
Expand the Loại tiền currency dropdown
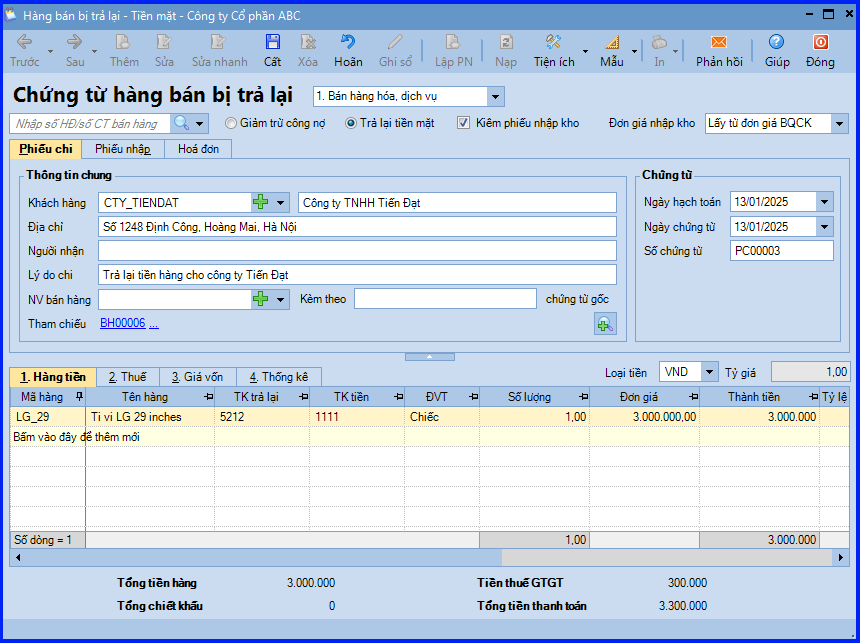[x=709, y=372]
